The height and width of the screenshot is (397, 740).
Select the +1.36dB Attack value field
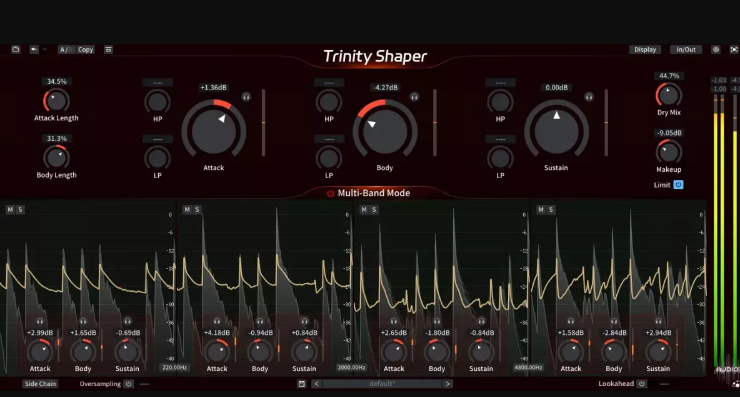click(x=213, y=88)
